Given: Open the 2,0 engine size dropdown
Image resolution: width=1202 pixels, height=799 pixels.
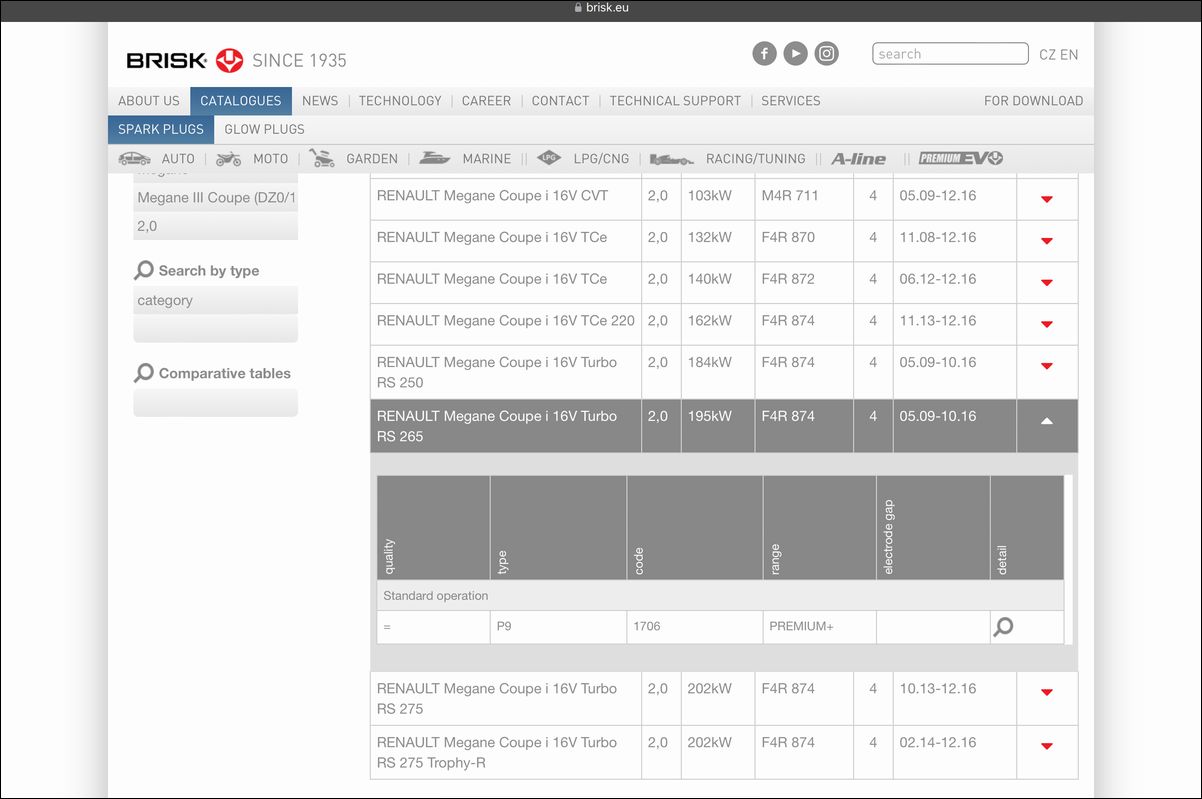Looking at the screenshot, I should click(216, 226).
